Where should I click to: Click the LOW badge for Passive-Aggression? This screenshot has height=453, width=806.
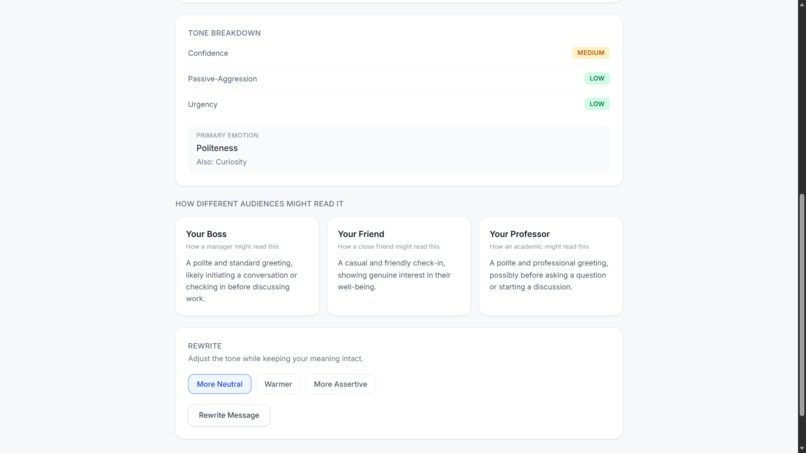point(597,79)
